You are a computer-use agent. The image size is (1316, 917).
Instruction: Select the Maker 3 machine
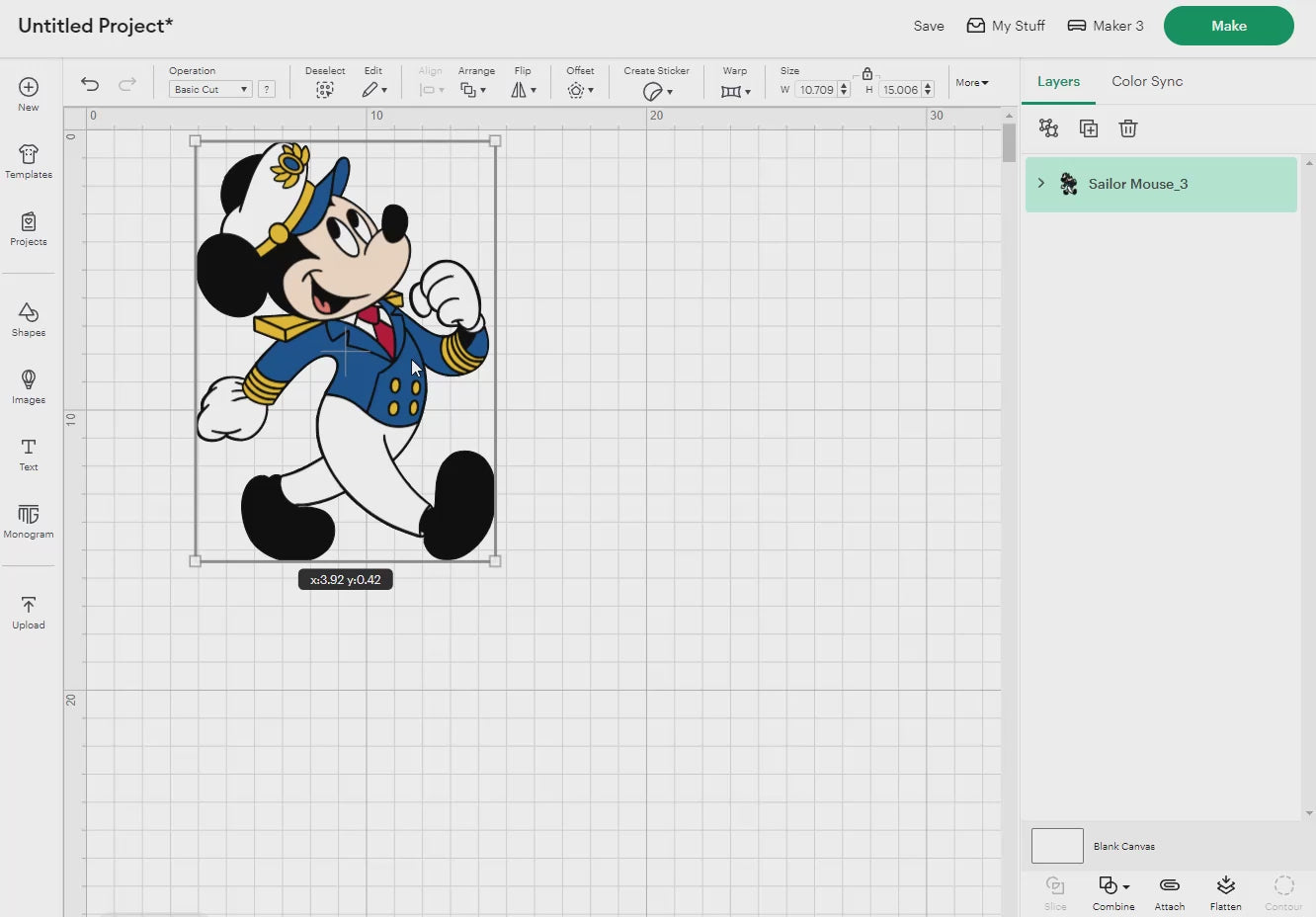pos(1106,26)
